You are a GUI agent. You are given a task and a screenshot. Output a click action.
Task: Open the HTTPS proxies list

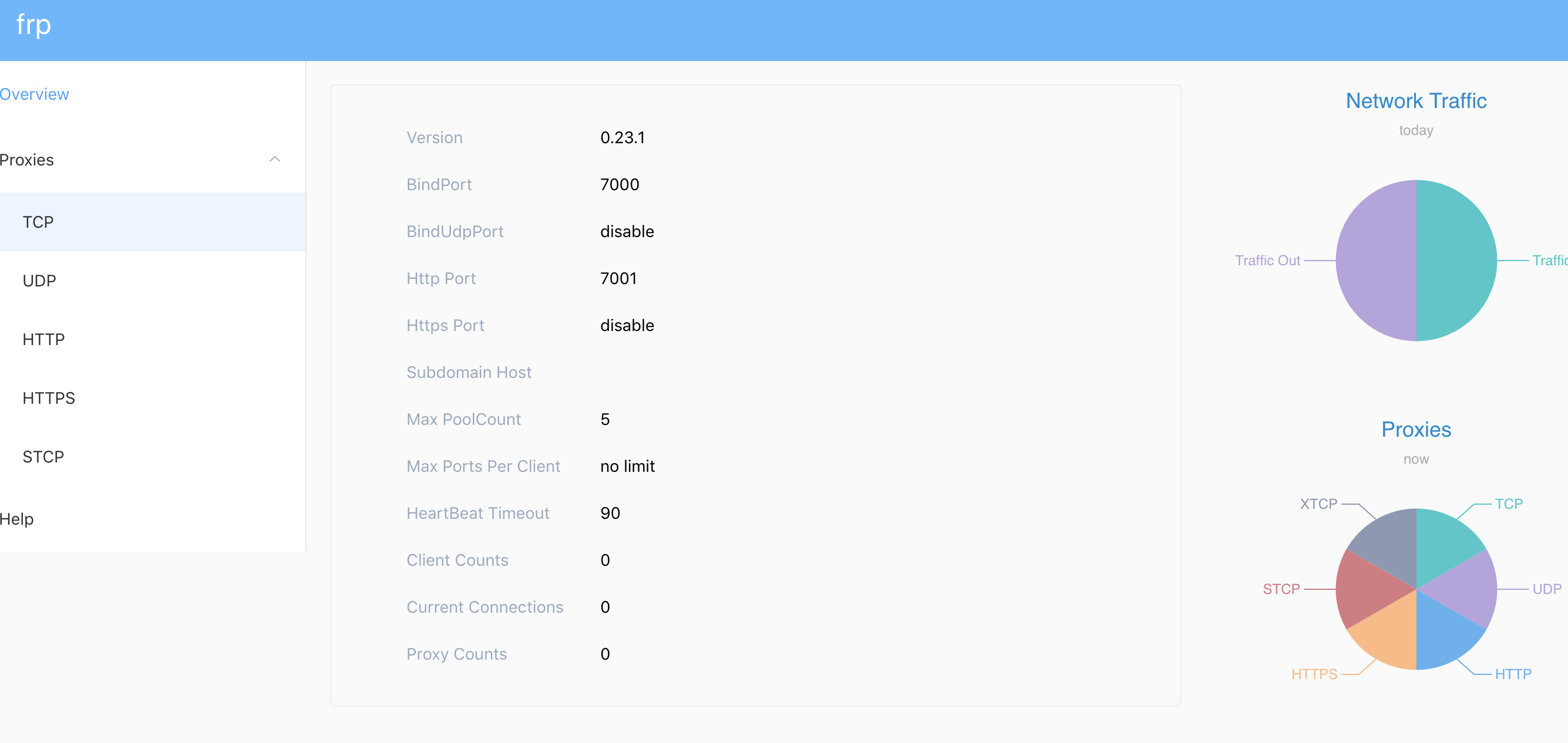click(152, 398)
